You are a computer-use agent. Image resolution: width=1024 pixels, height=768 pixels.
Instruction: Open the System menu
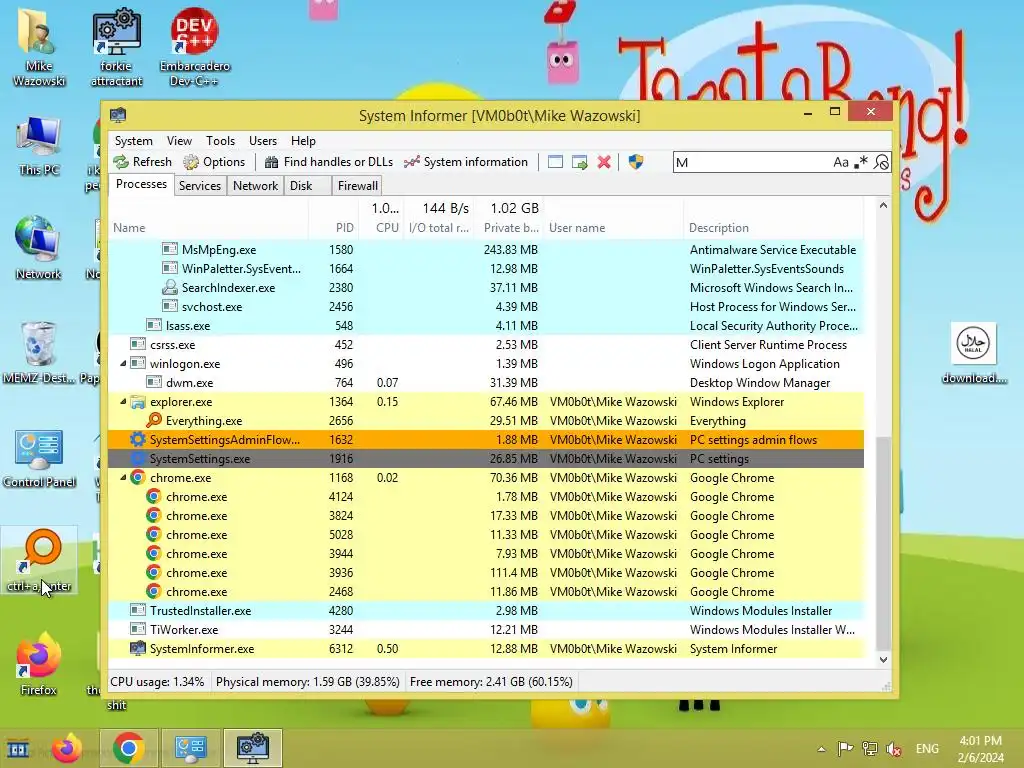(133, 140)
